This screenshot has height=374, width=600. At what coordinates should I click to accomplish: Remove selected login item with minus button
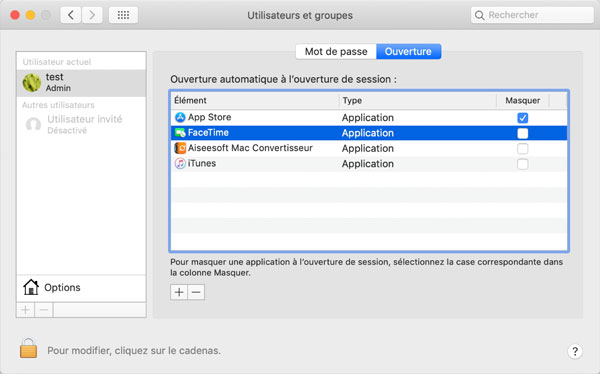[196, 292]
